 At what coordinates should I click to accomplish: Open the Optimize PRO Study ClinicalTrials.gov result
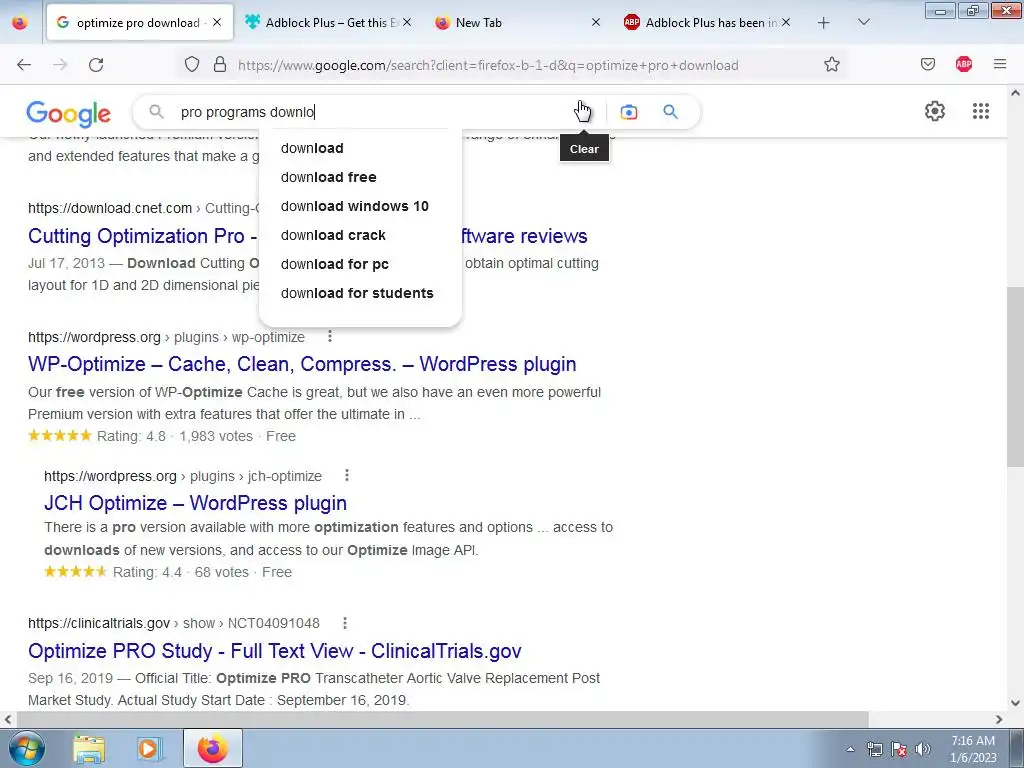pyautogui.click(x=275, y=651)
